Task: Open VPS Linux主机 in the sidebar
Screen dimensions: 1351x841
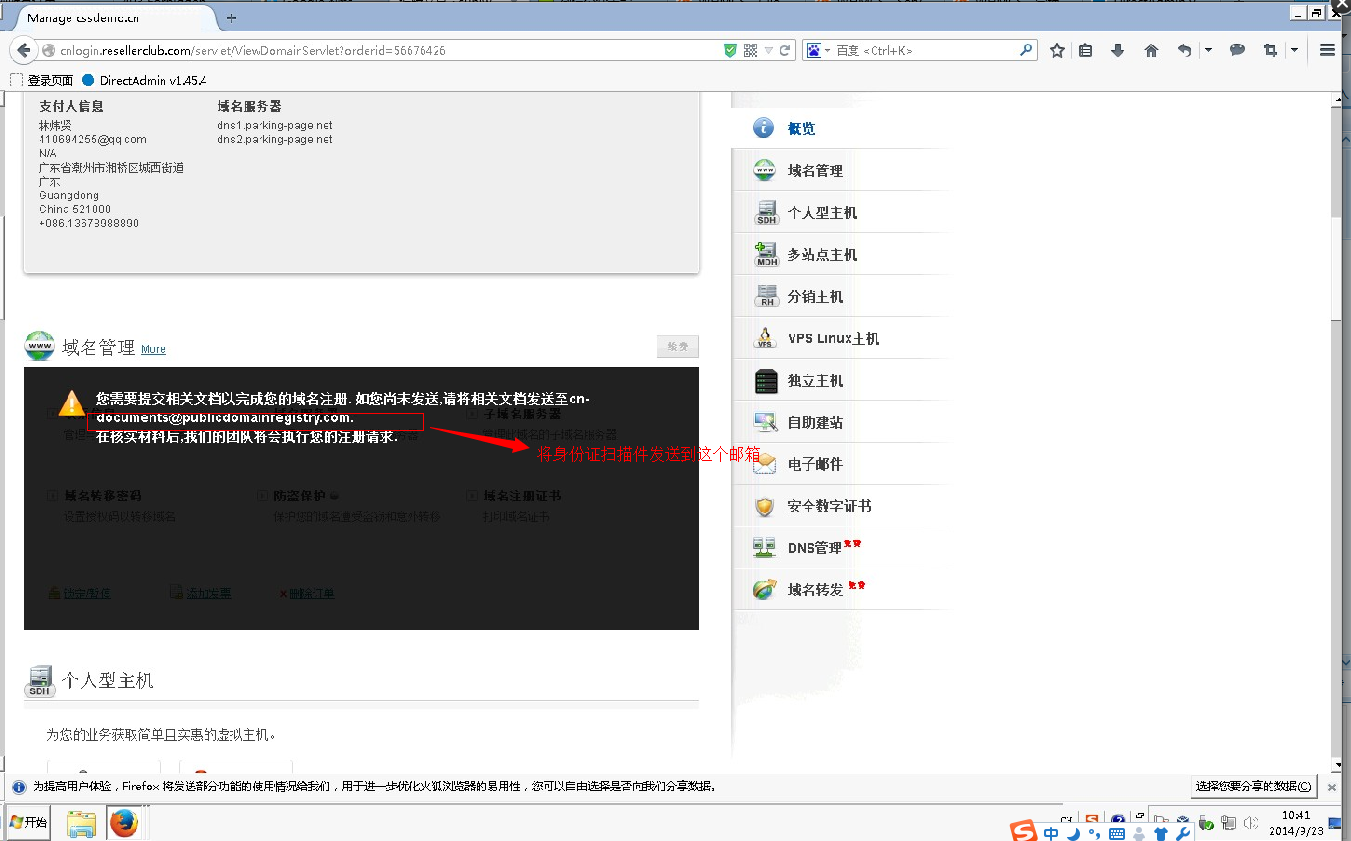Action: pyautogui.click(x=840, y=338)
